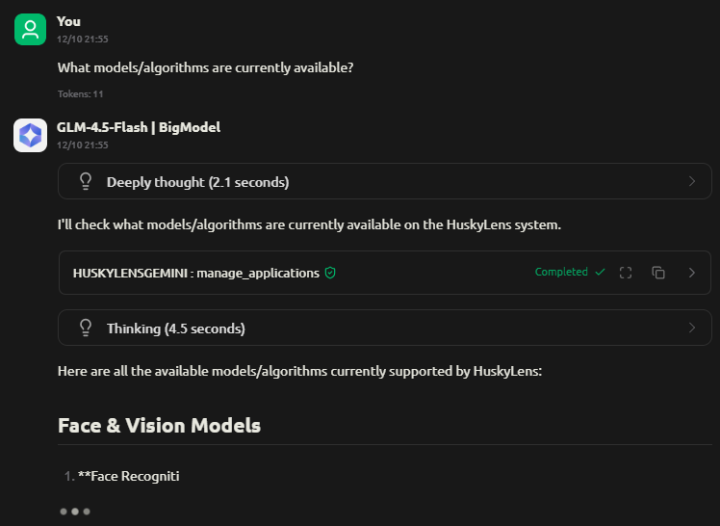Click the Face & Vision Models heading
This screenshot has height=526, width=720.
159,425
